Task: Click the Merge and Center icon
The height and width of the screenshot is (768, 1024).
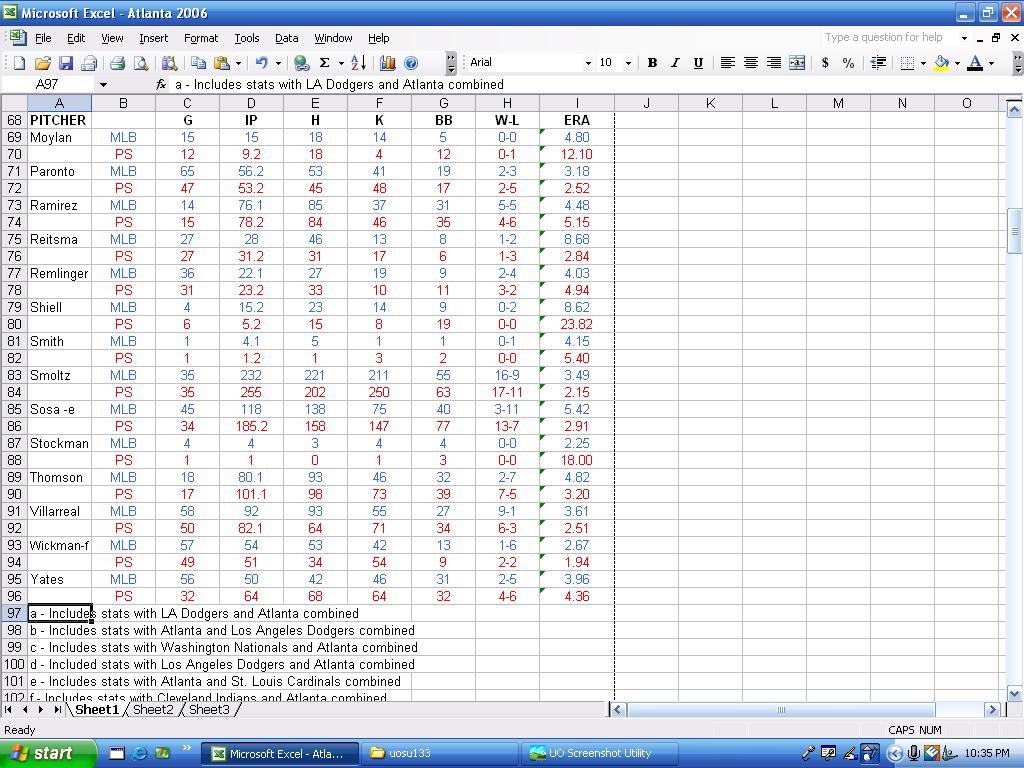Action: point(797,63)
